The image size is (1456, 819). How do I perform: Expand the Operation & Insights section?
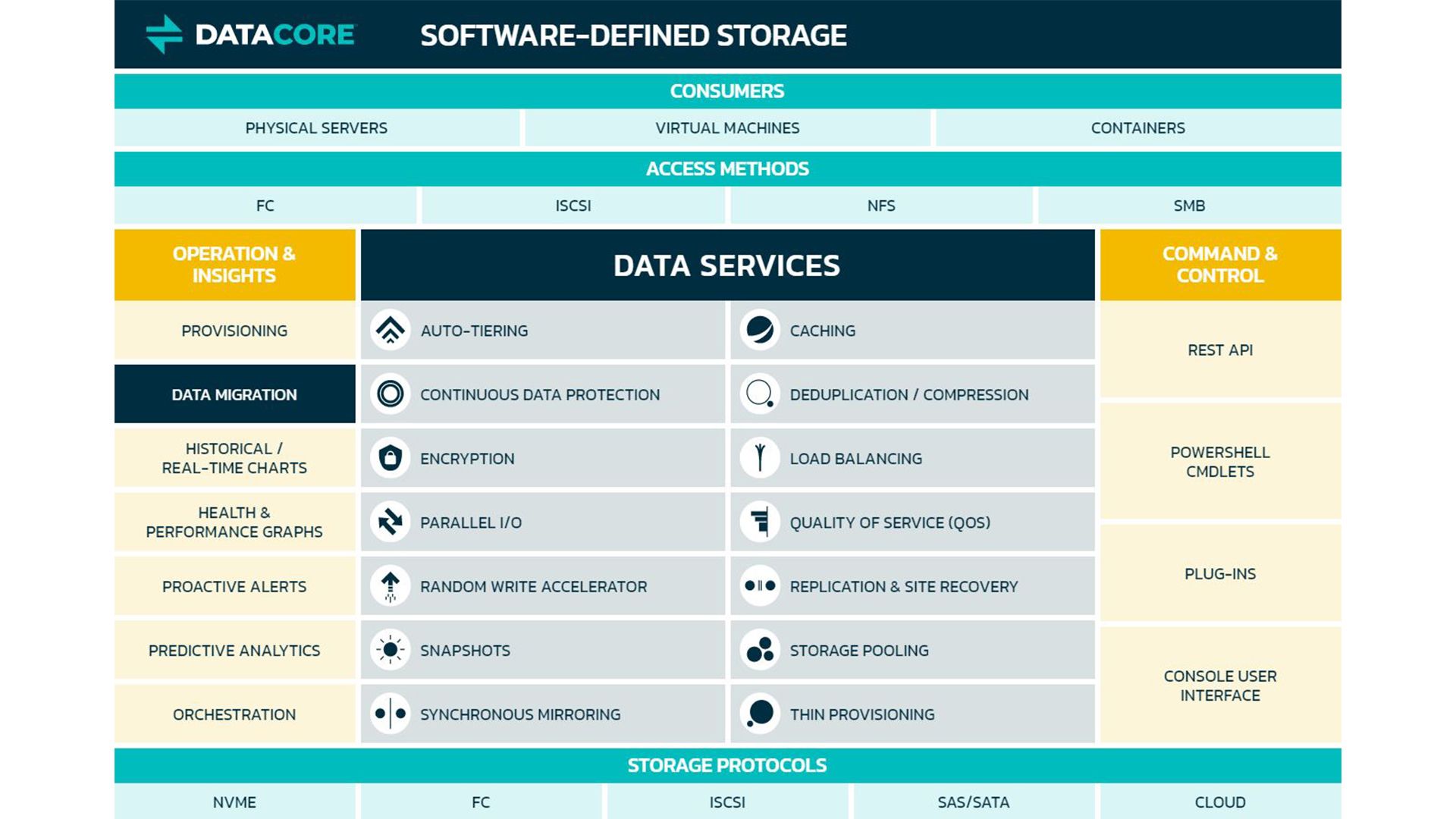[x=234, y=265]
